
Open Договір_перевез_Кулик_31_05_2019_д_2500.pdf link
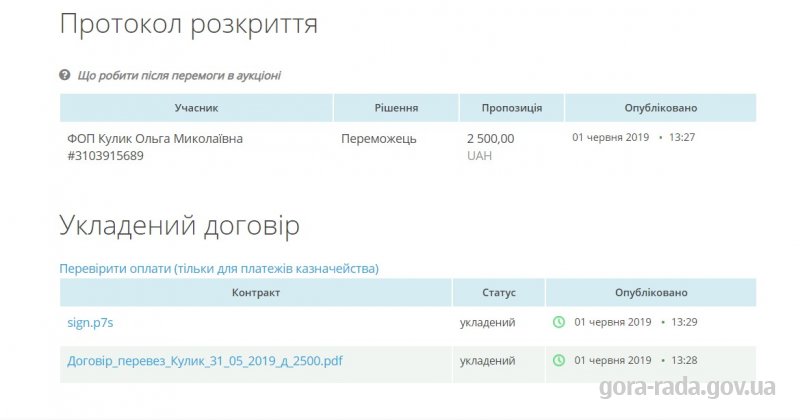(205, 361)
